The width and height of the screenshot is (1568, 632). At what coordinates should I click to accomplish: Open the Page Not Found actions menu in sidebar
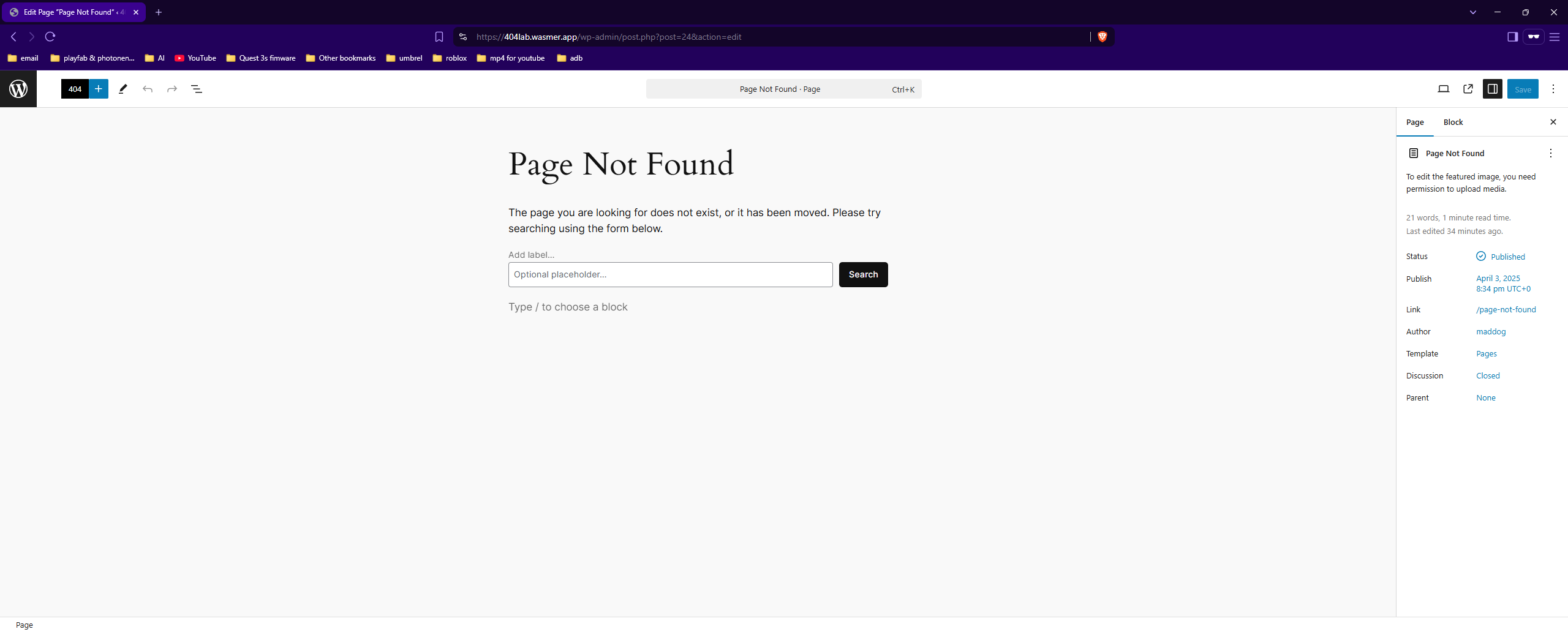pos(1550,153)
